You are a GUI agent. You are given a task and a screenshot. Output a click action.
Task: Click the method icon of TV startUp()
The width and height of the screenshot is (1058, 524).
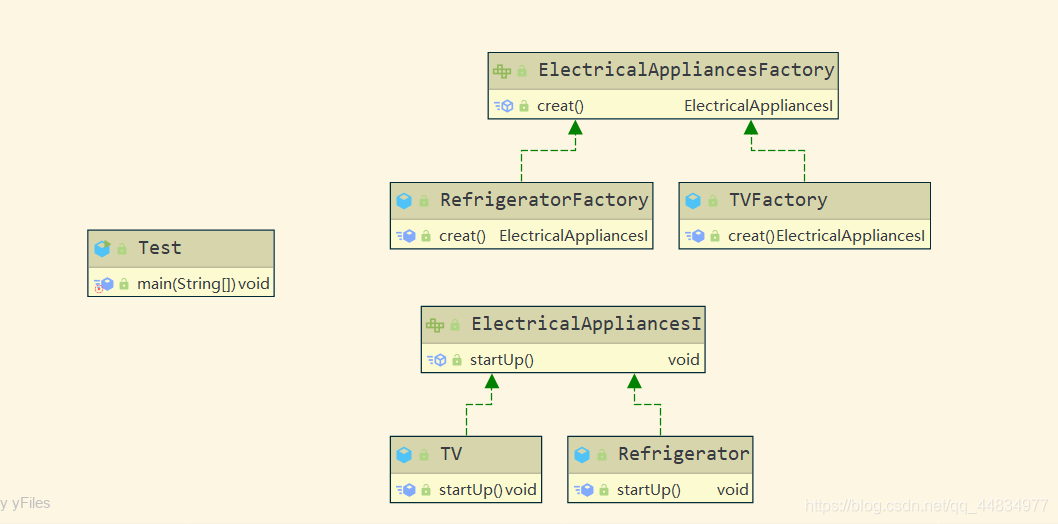(x=406, y=490)
